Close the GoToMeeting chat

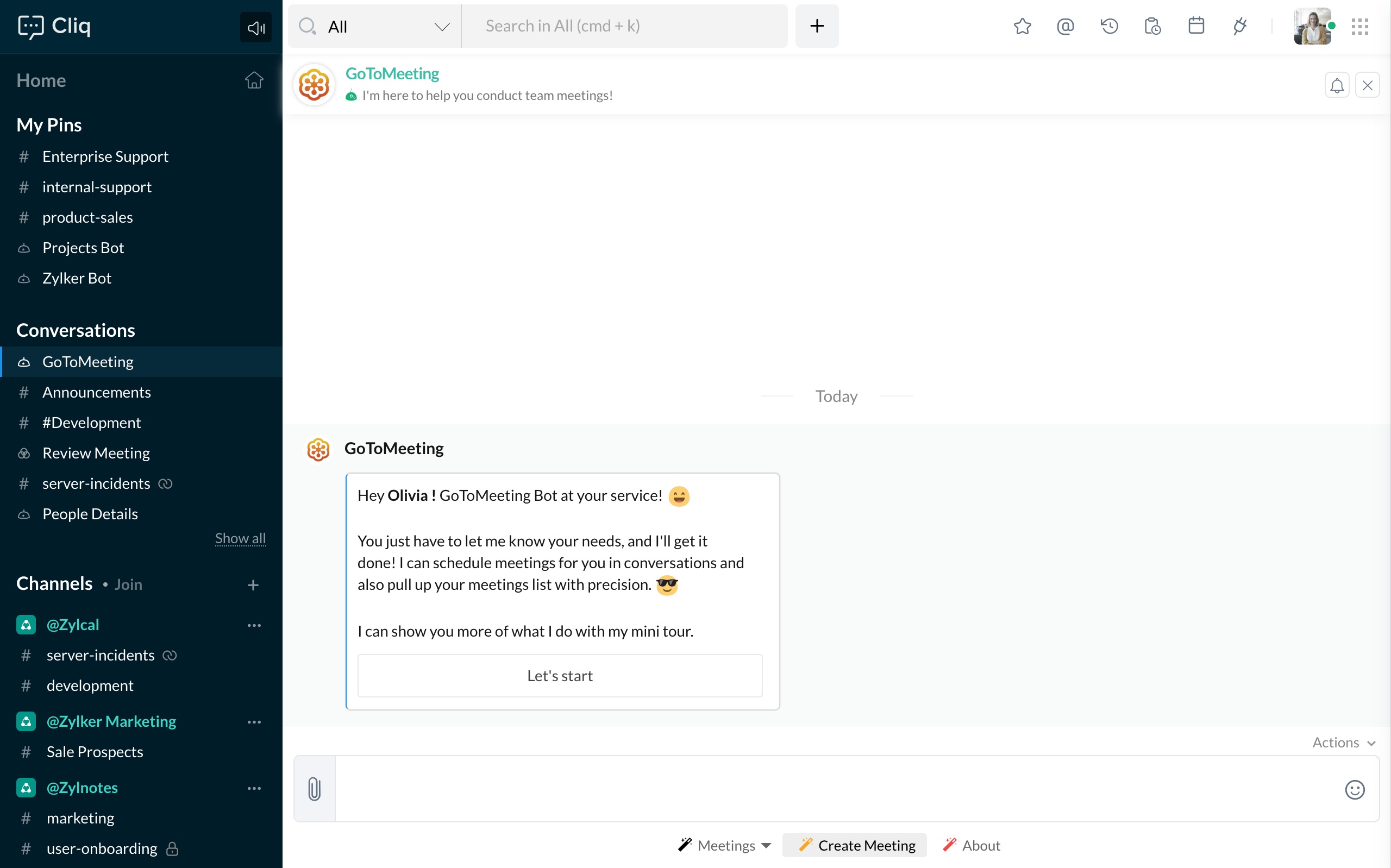1368,85
